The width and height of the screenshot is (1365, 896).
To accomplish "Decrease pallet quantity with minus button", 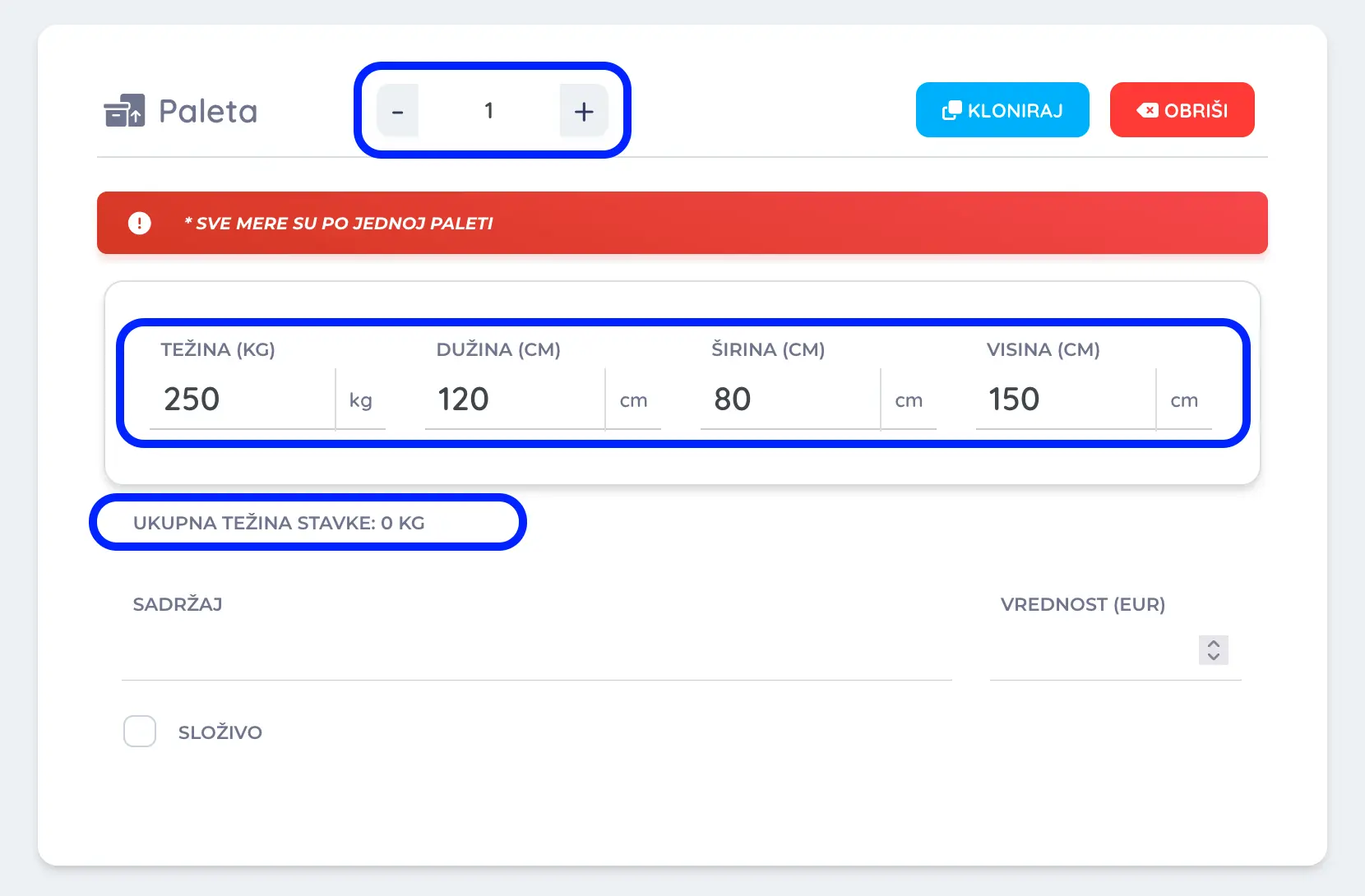I will tap(398, 111).
